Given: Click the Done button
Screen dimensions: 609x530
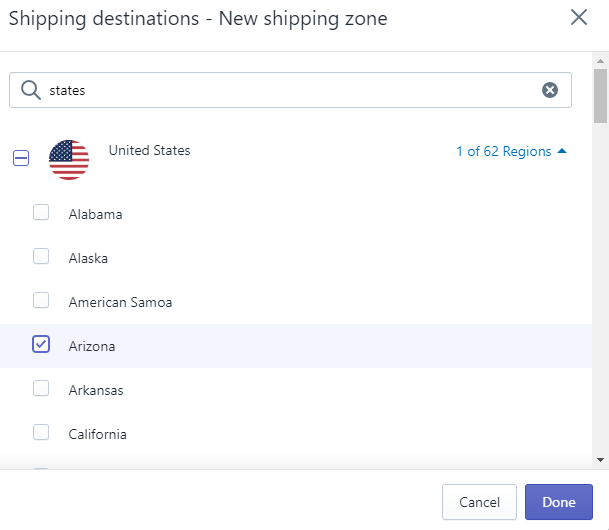Looking at the screenshot, I should point(558,502).
